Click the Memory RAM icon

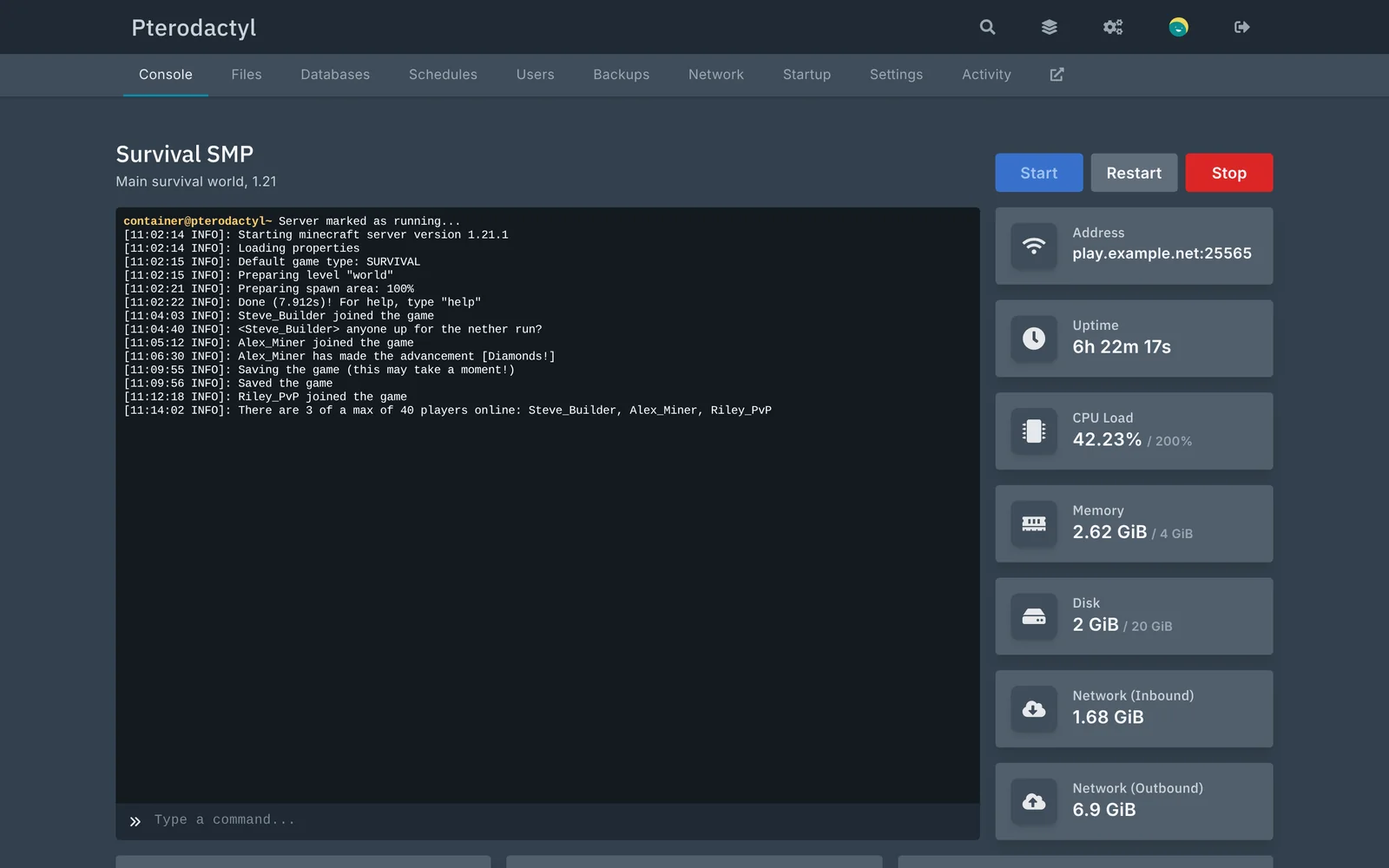click(x=1034, y=524)
